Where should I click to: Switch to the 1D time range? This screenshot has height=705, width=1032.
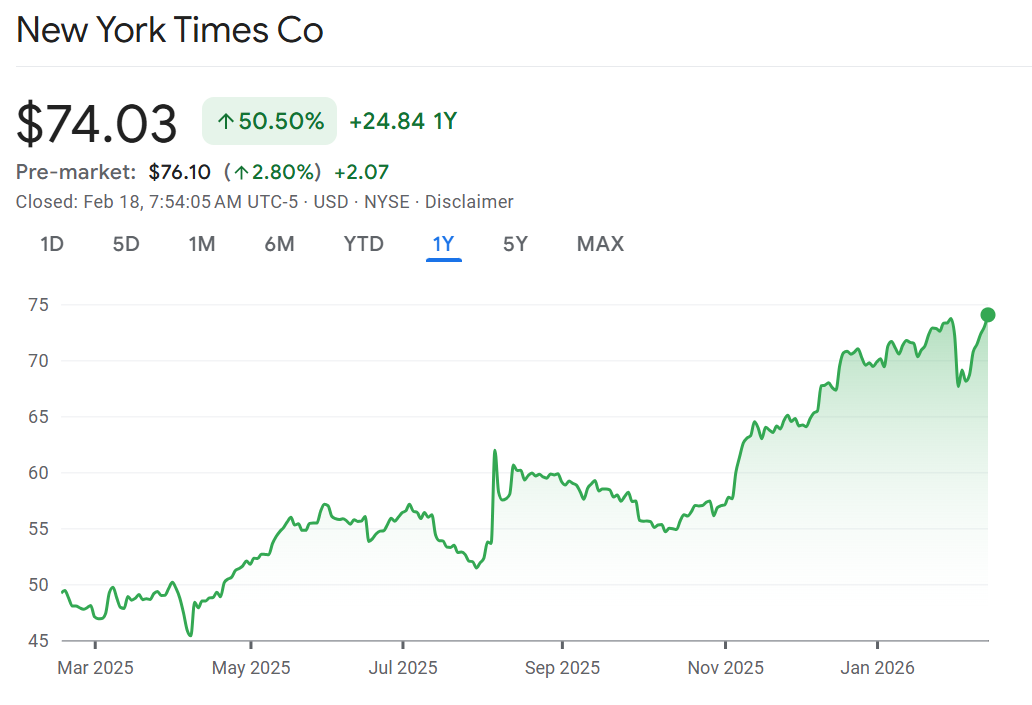pos(52,244)
